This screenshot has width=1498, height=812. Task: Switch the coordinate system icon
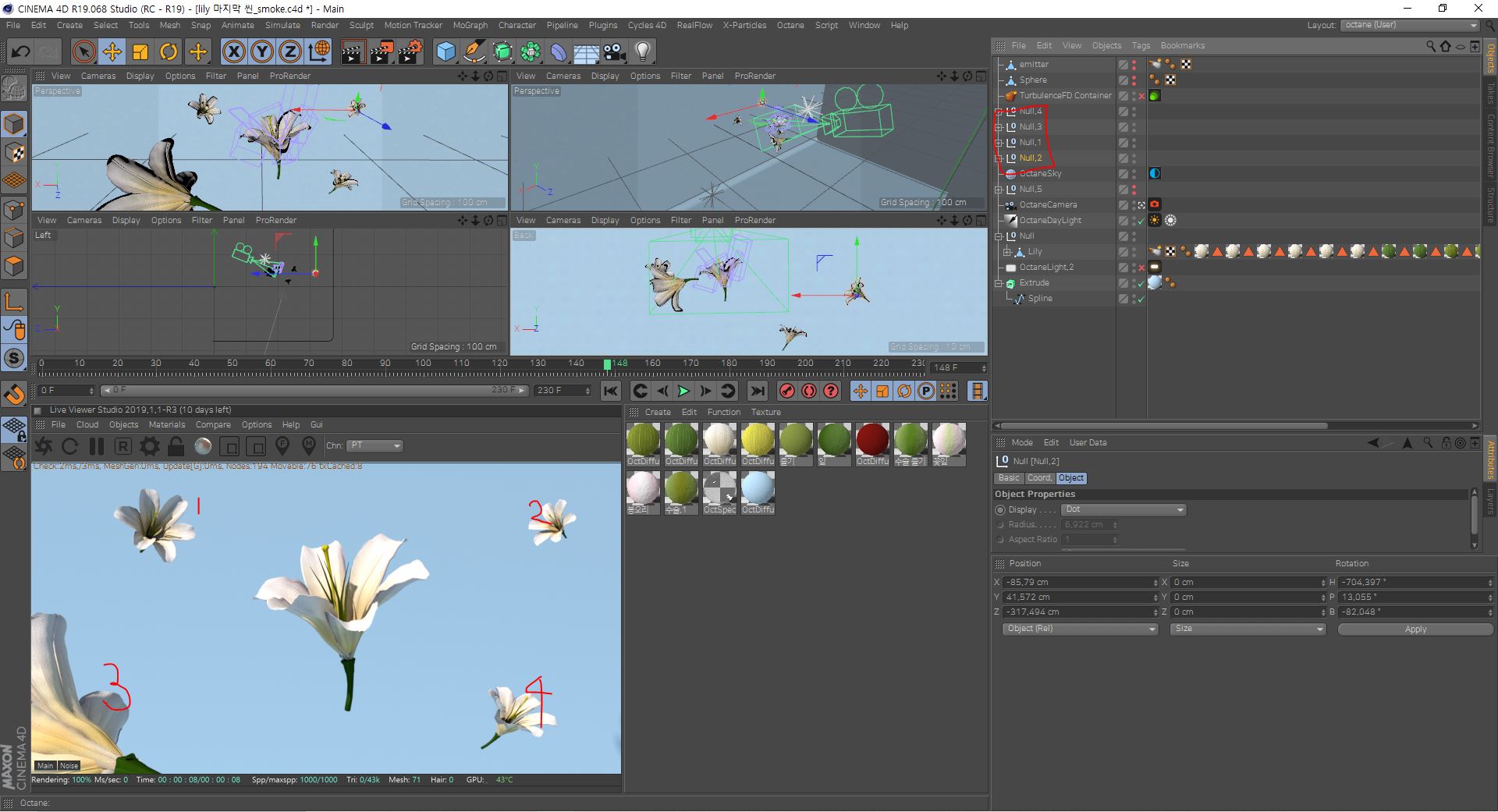coord(318,52)
